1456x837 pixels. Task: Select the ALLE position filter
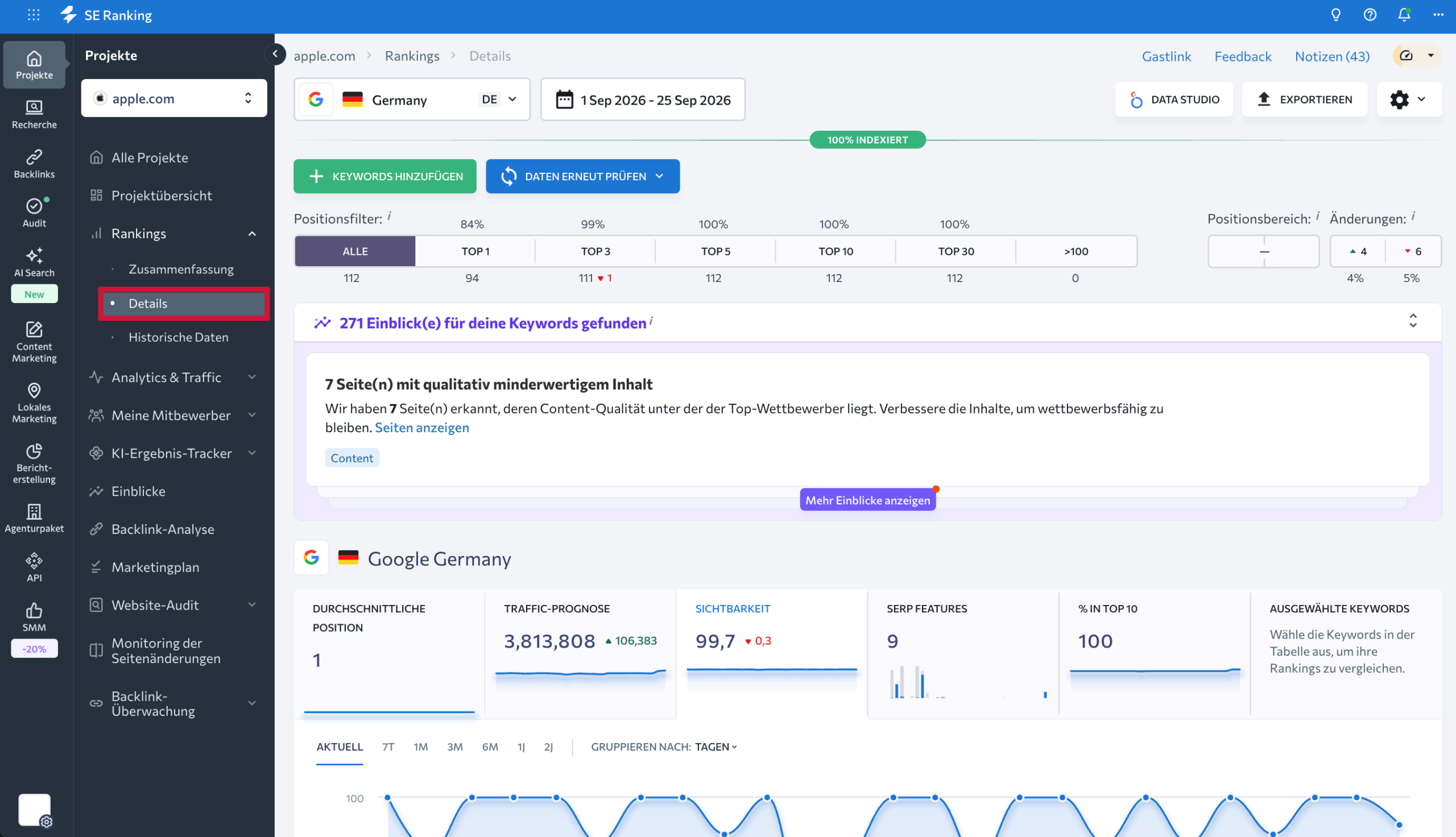click(355, 251)
